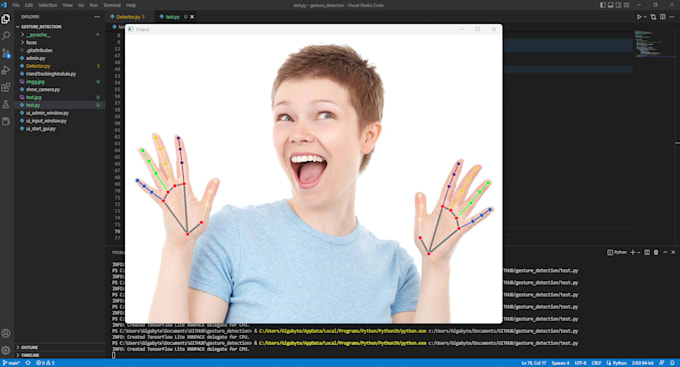Open the Testing flask icon view
This screenshot has height=367, width=680.
[x=6, y=104]
